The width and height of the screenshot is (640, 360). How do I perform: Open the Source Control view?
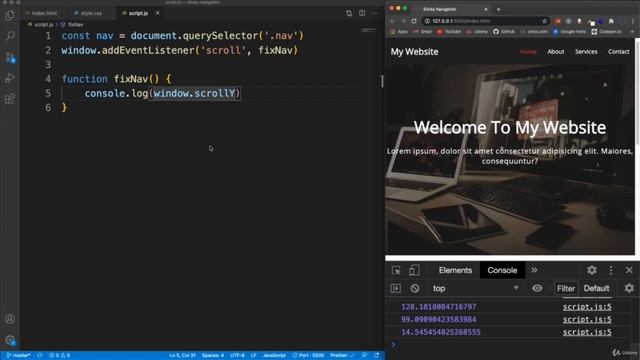[10, 57]
